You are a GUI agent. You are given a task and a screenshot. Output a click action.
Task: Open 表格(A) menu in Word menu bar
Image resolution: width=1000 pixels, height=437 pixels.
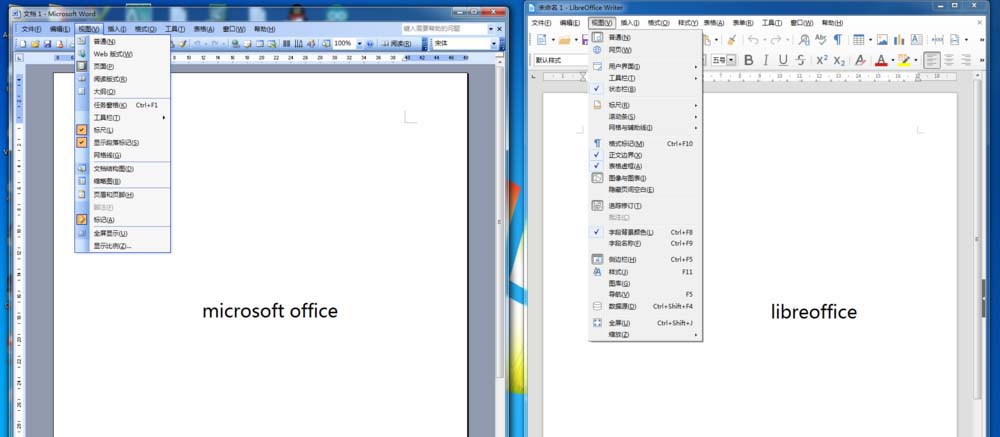(x=203, y=29)
